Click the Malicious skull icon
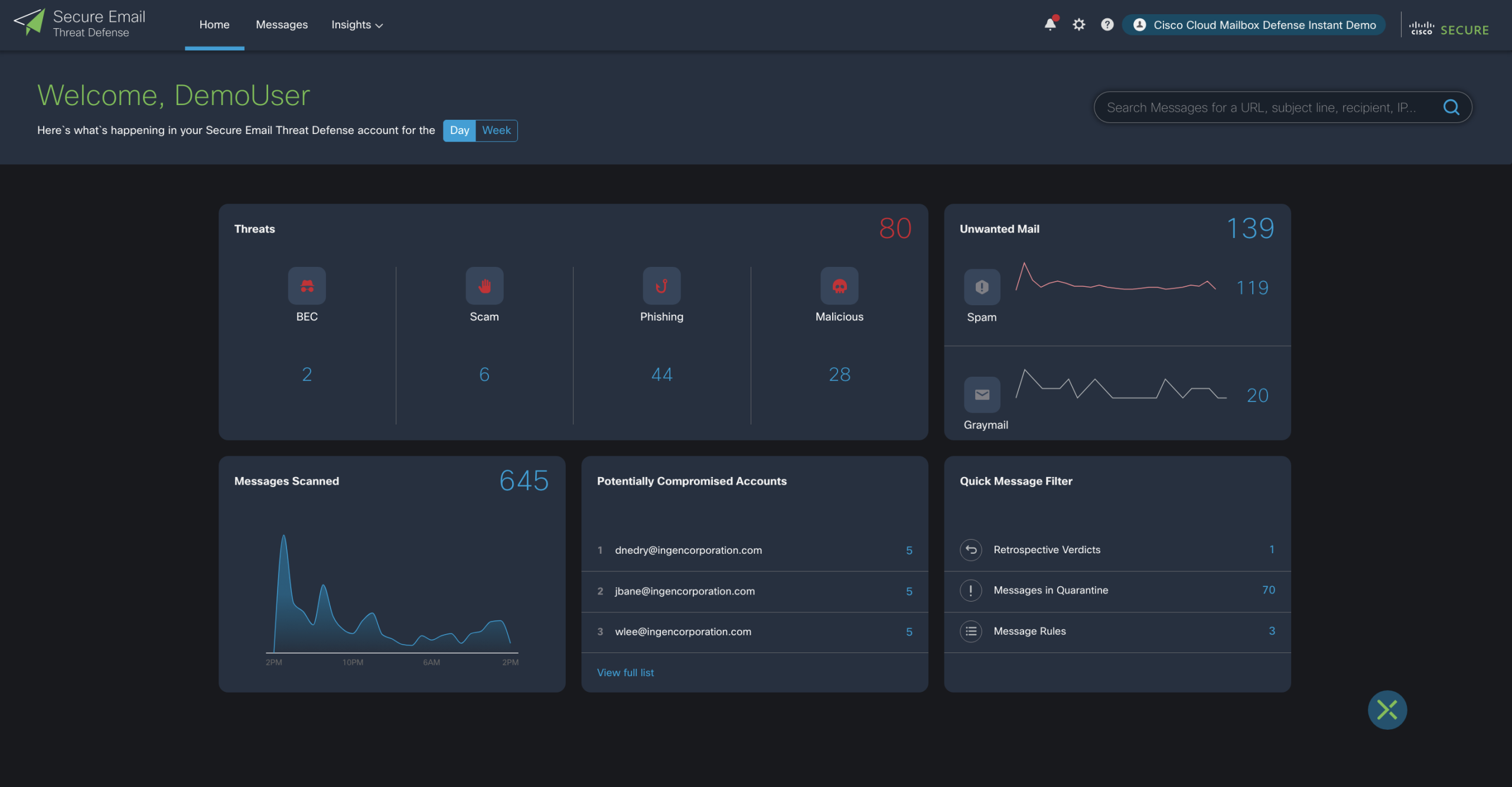This screenshot has width=1512, height=787. point(839,286)
